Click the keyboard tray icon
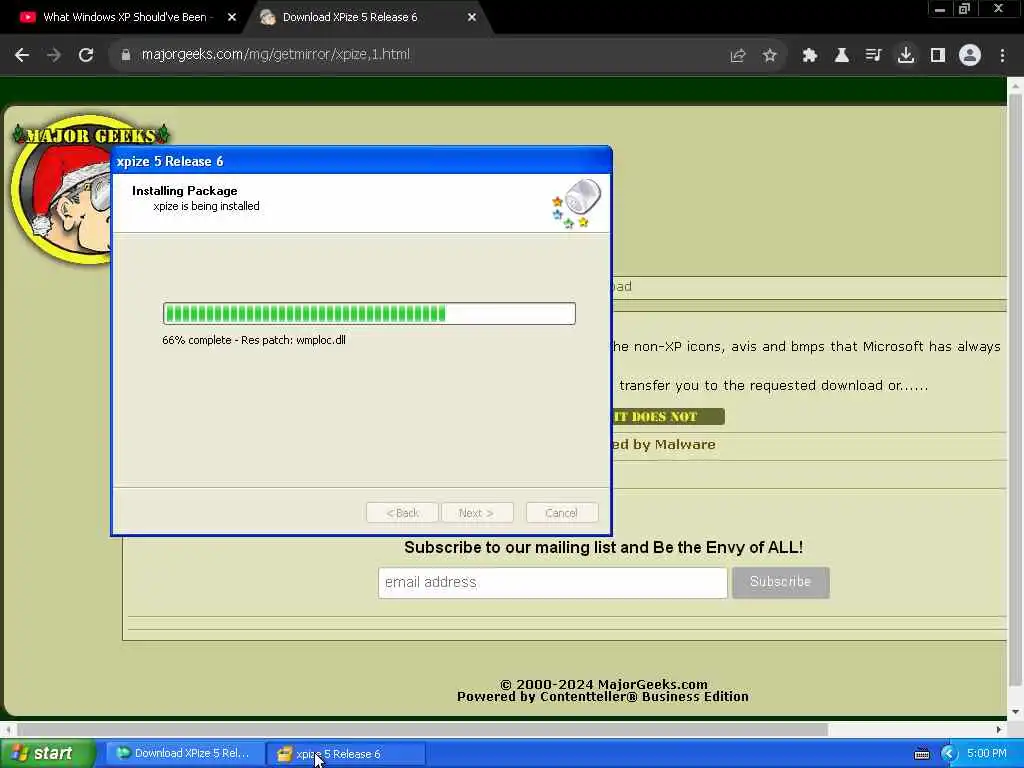1024x768 pixels. [x=921, y=754]
